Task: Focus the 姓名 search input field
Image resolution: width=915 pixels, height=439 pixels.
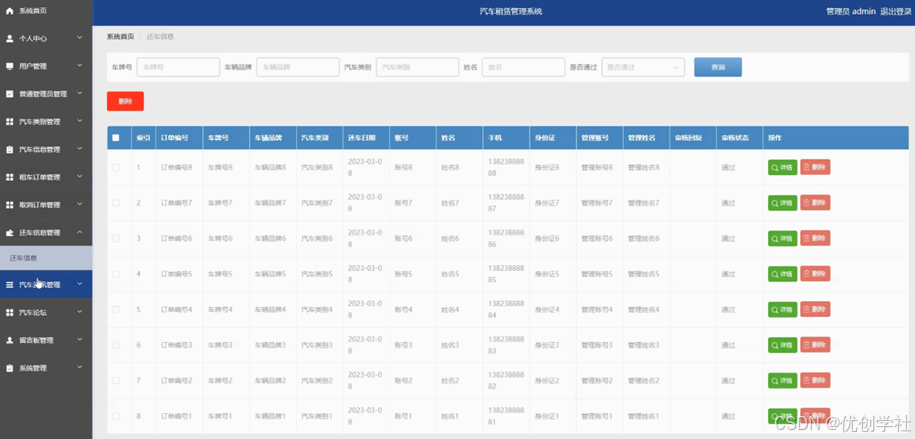Action: point(523,67)
